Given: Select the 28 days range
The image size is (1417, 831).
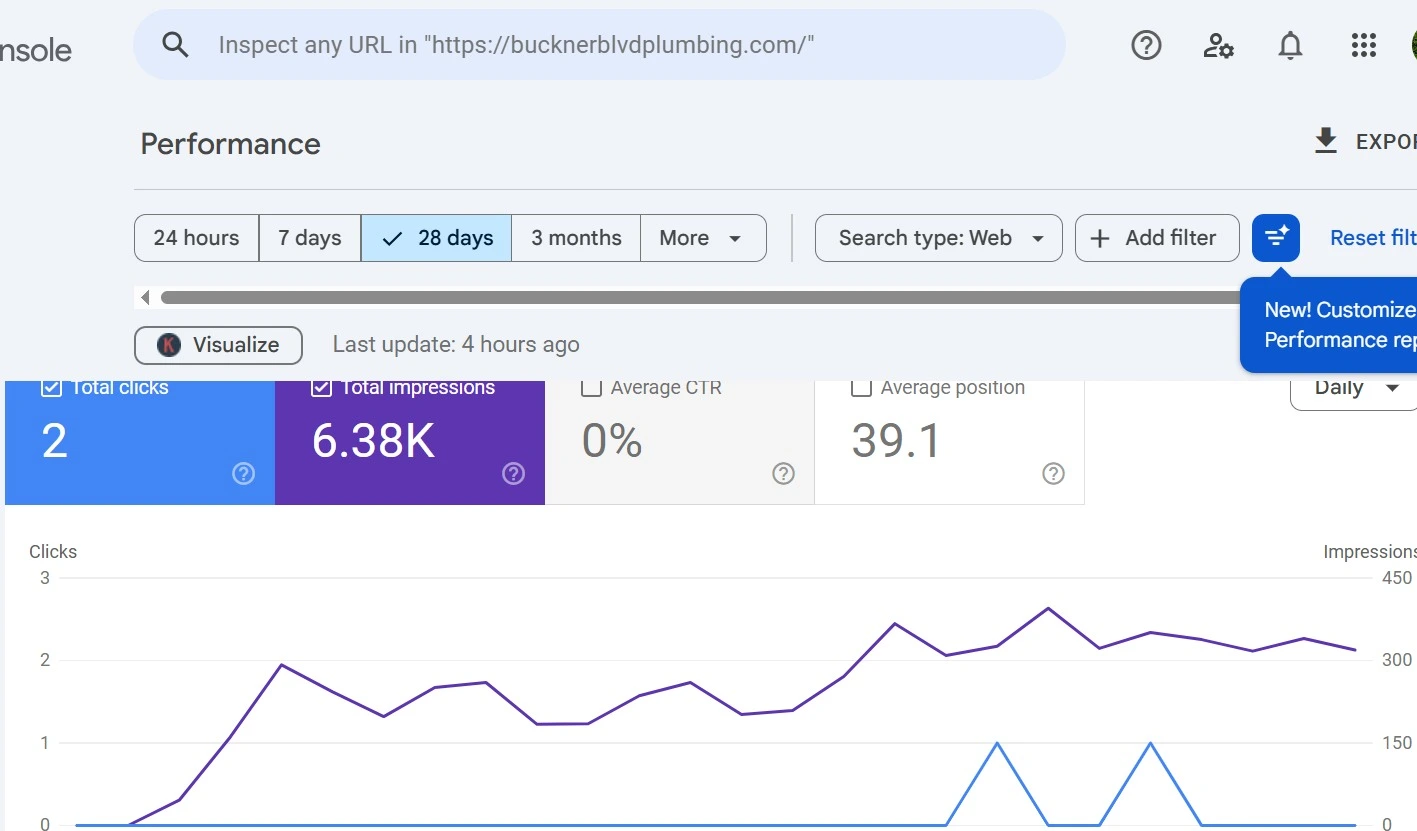Looking at the screenshot, I should [436, 238].
